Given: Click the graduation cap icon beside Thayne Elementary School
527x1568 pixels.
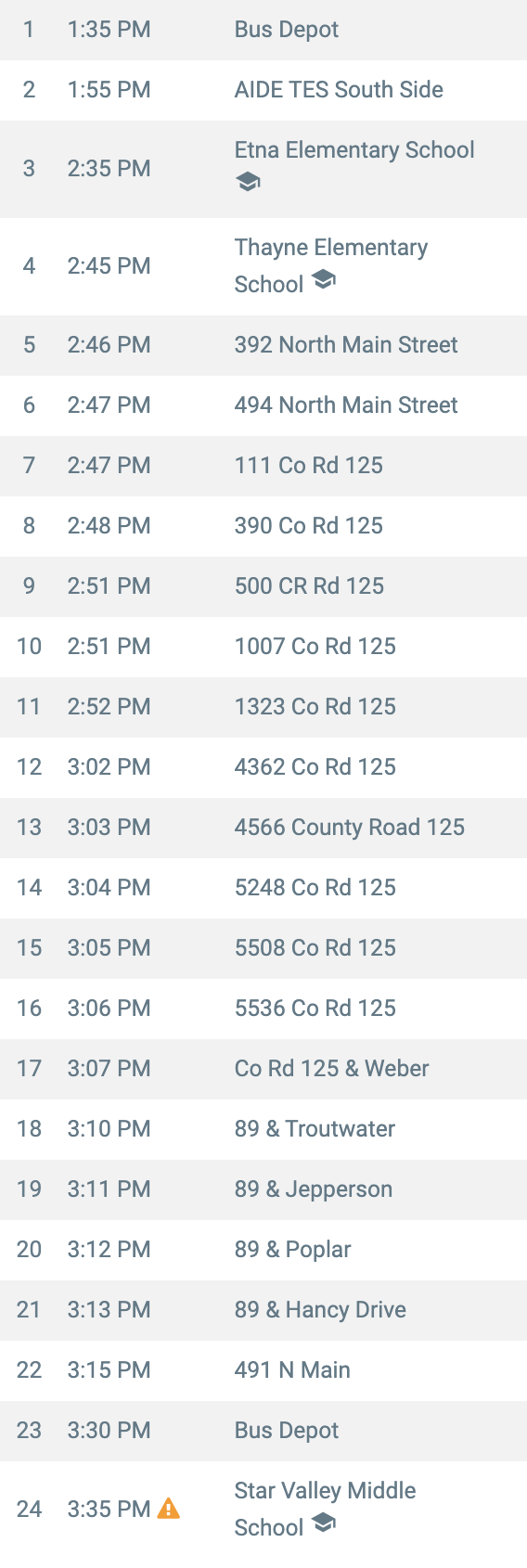Looking at the screenshot, I should 323,279.
